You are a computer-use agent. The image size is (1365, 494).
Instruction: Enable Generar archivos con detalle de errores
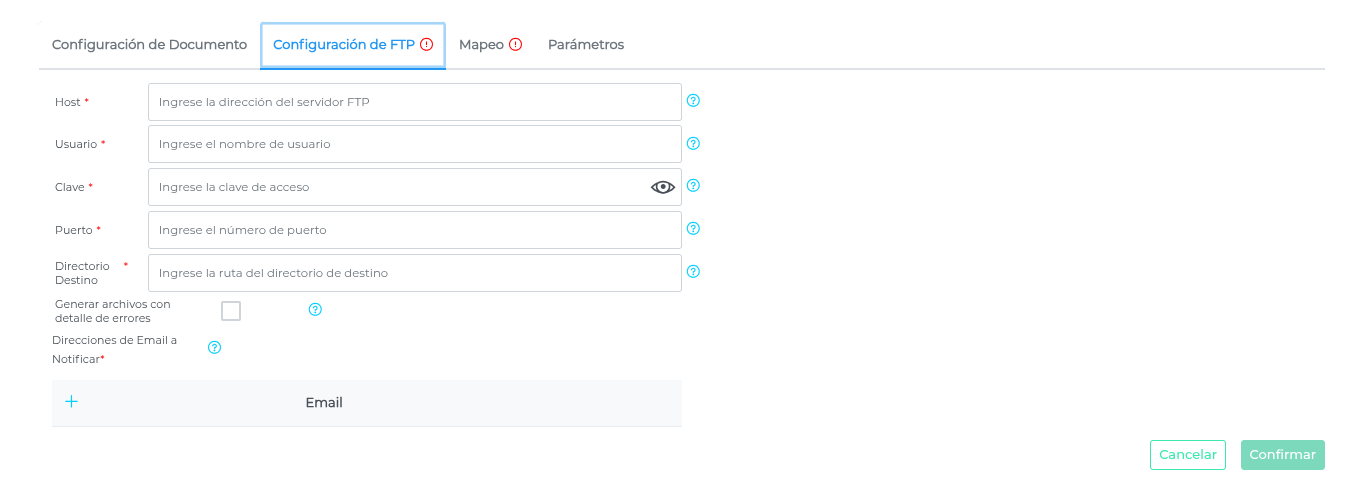click(x=231, y=311)
